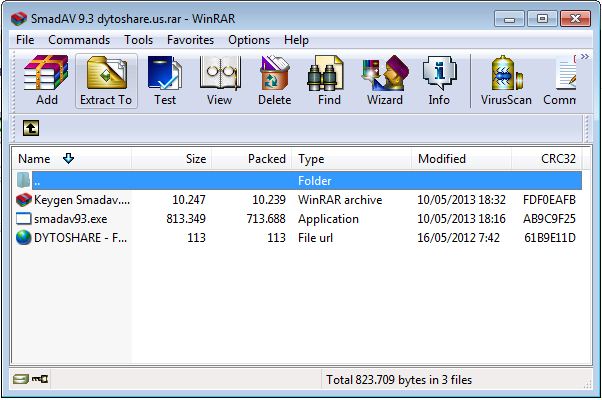
Task: Sort by the Modified column header
Action: tap(461, 159)
